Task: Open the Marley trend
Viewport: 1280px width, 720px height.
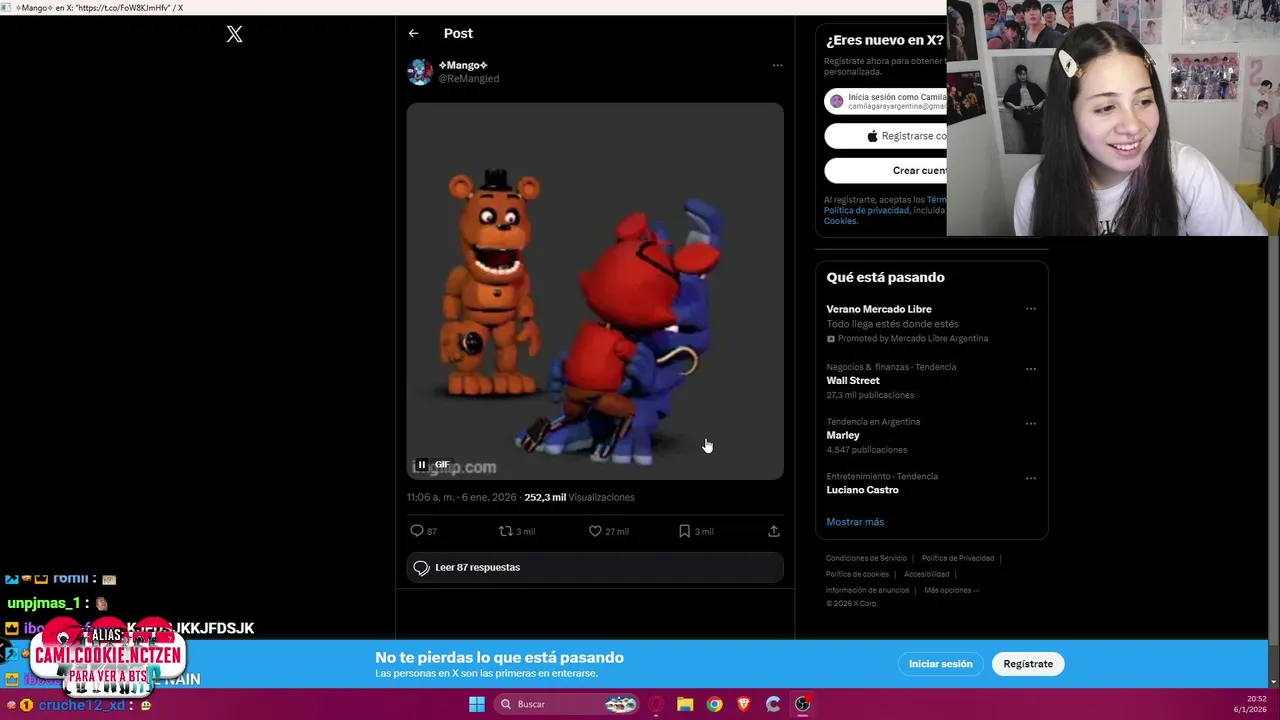Action: click(843, 435)
